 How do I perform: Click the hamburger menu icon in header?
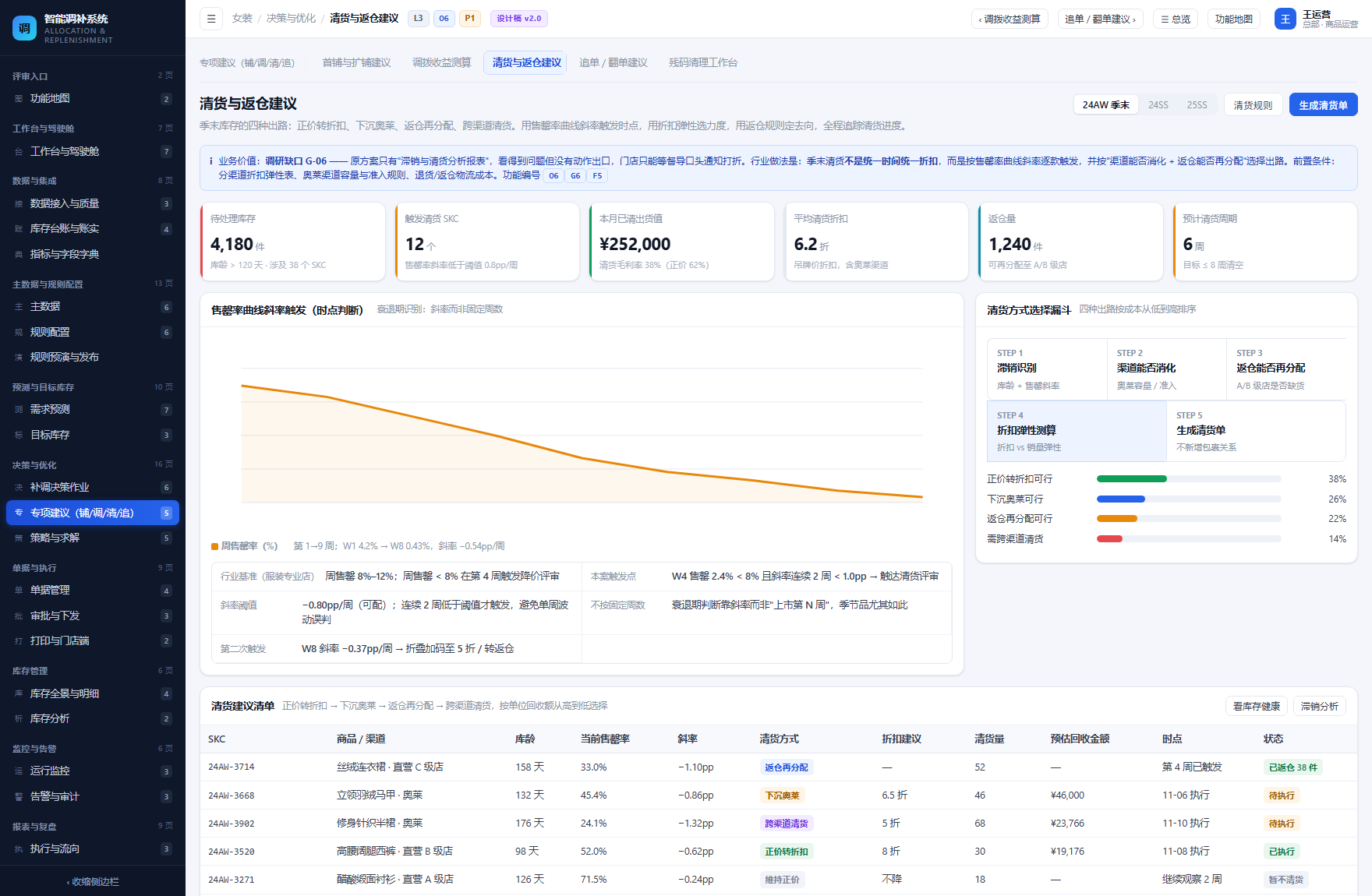click(211, 19)
